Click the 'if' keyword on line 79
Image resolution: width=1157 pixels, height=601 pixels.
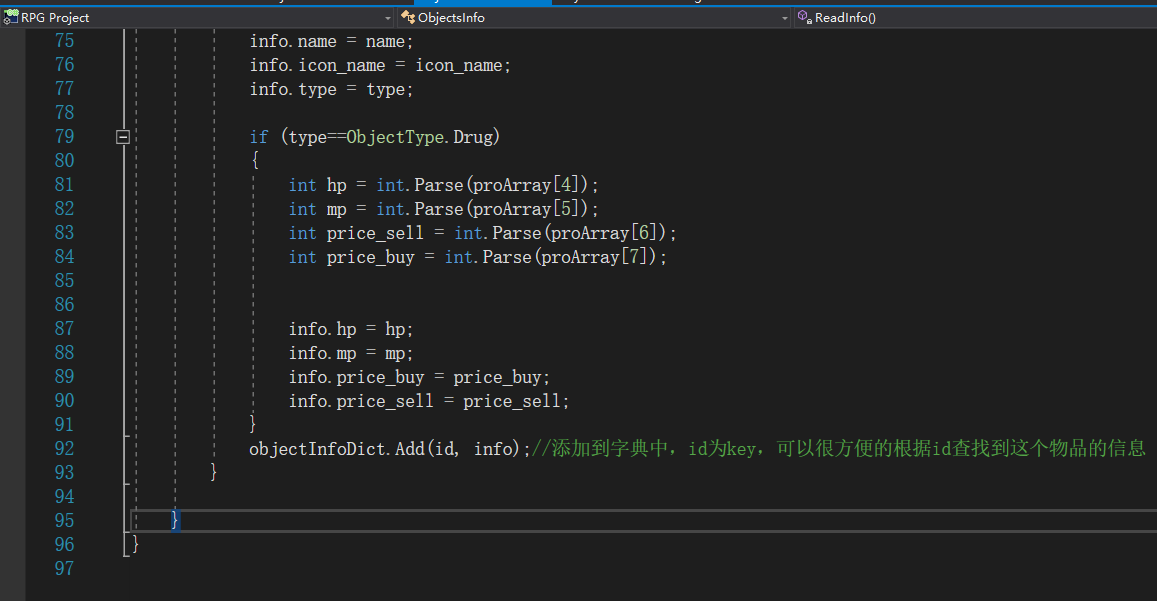point(259,137)
